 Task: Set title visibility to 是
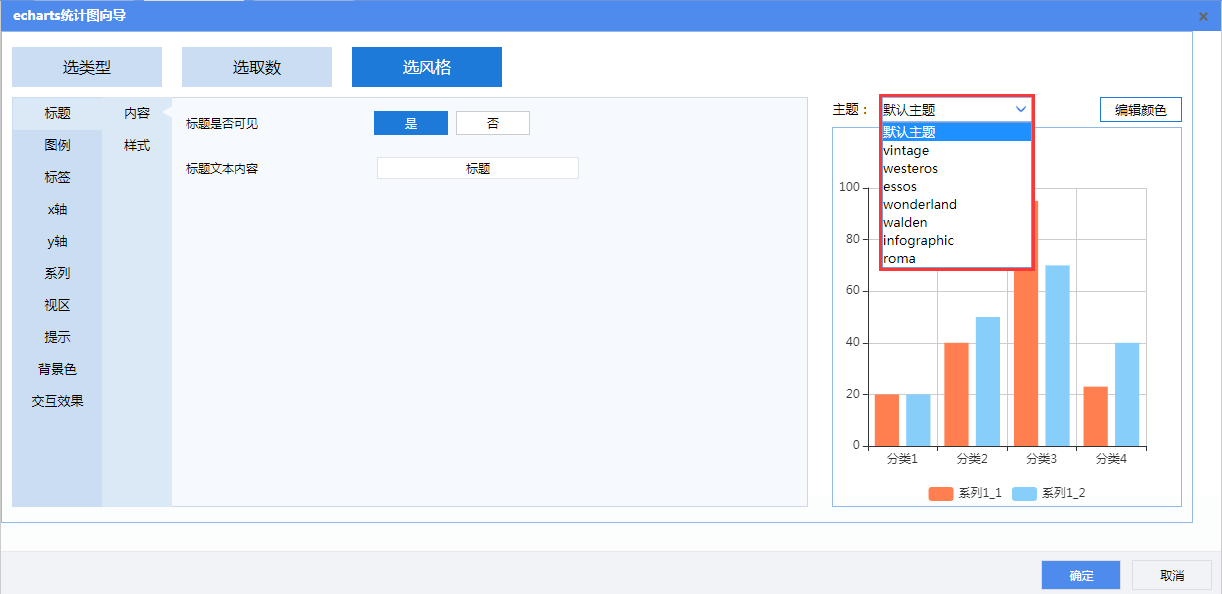click(x=410, y=123)
